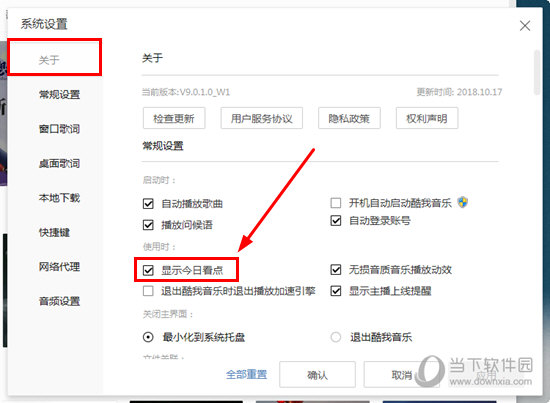Screen dimensions: 550x403
Task: Click the 更新时间 2018.10.17 text
Action: [x=459, y=92]
